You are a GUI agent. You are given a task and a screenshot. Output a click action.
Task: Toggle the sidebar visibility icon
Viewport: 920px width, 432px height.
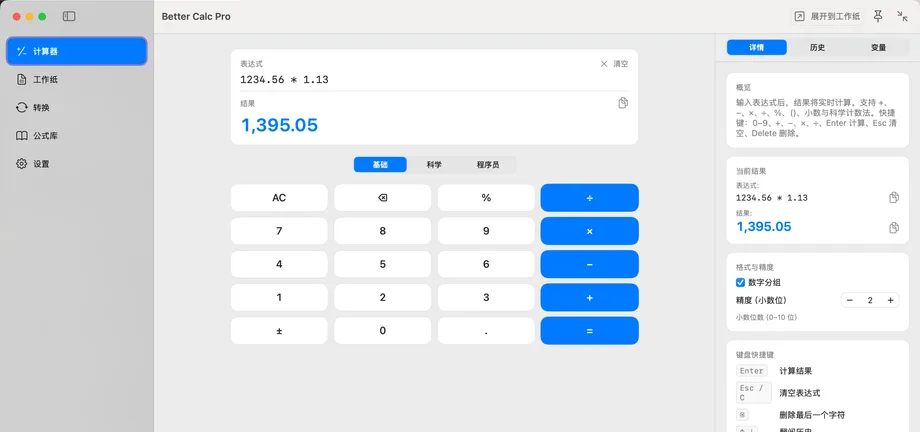coord(69,16)
